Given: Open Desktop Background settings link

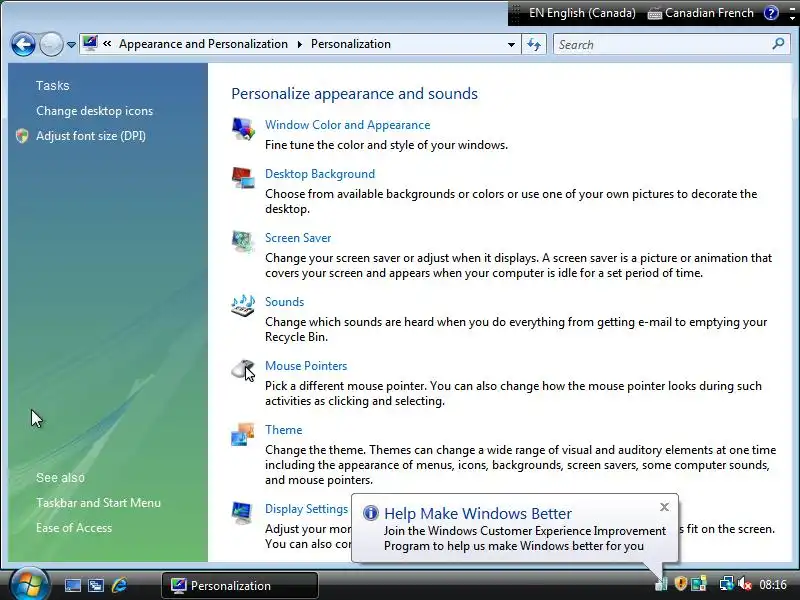Looking at the screenshot, I should 320,174.
